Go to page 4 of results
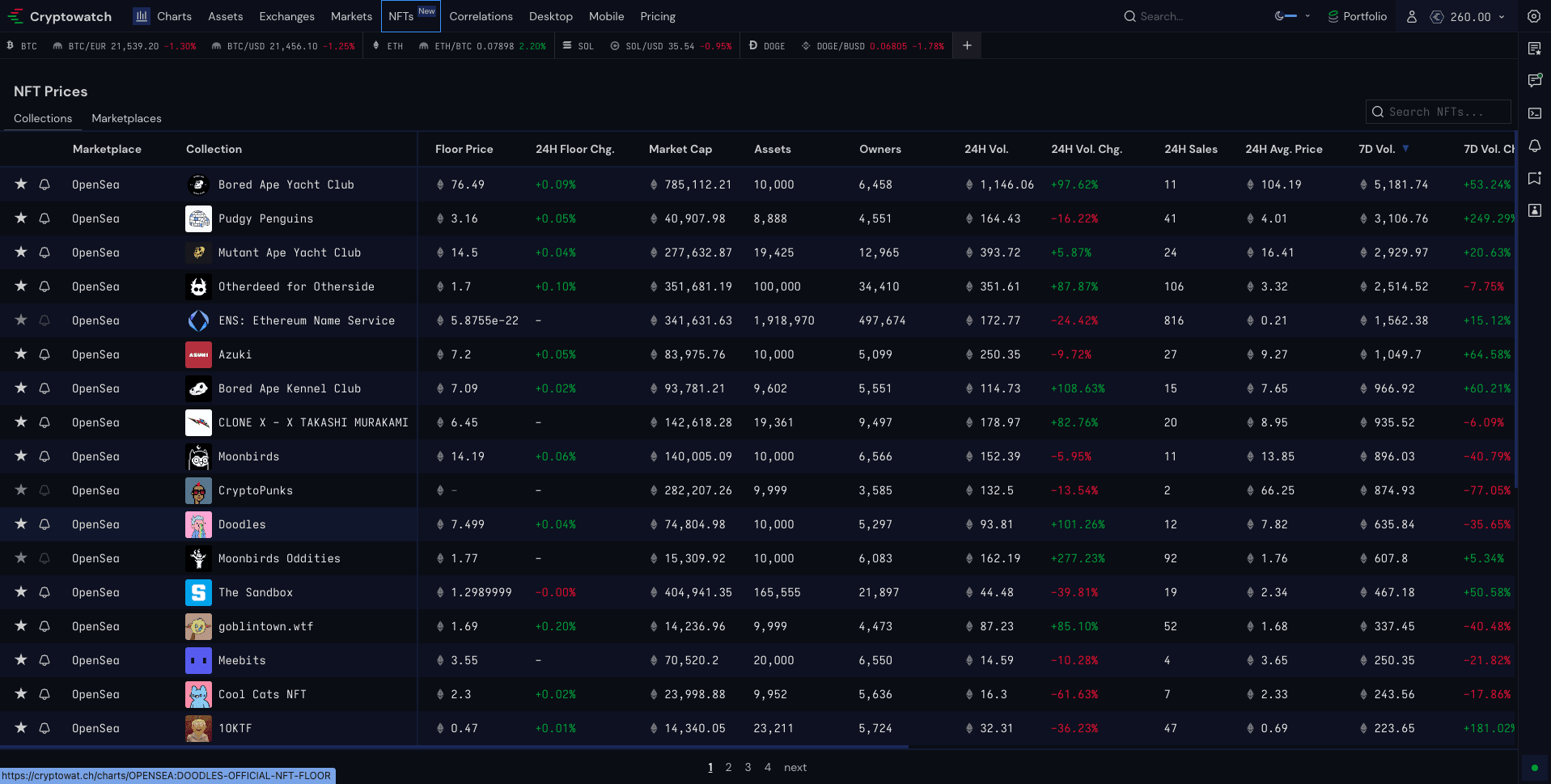1551x784 pixels. 768,767
